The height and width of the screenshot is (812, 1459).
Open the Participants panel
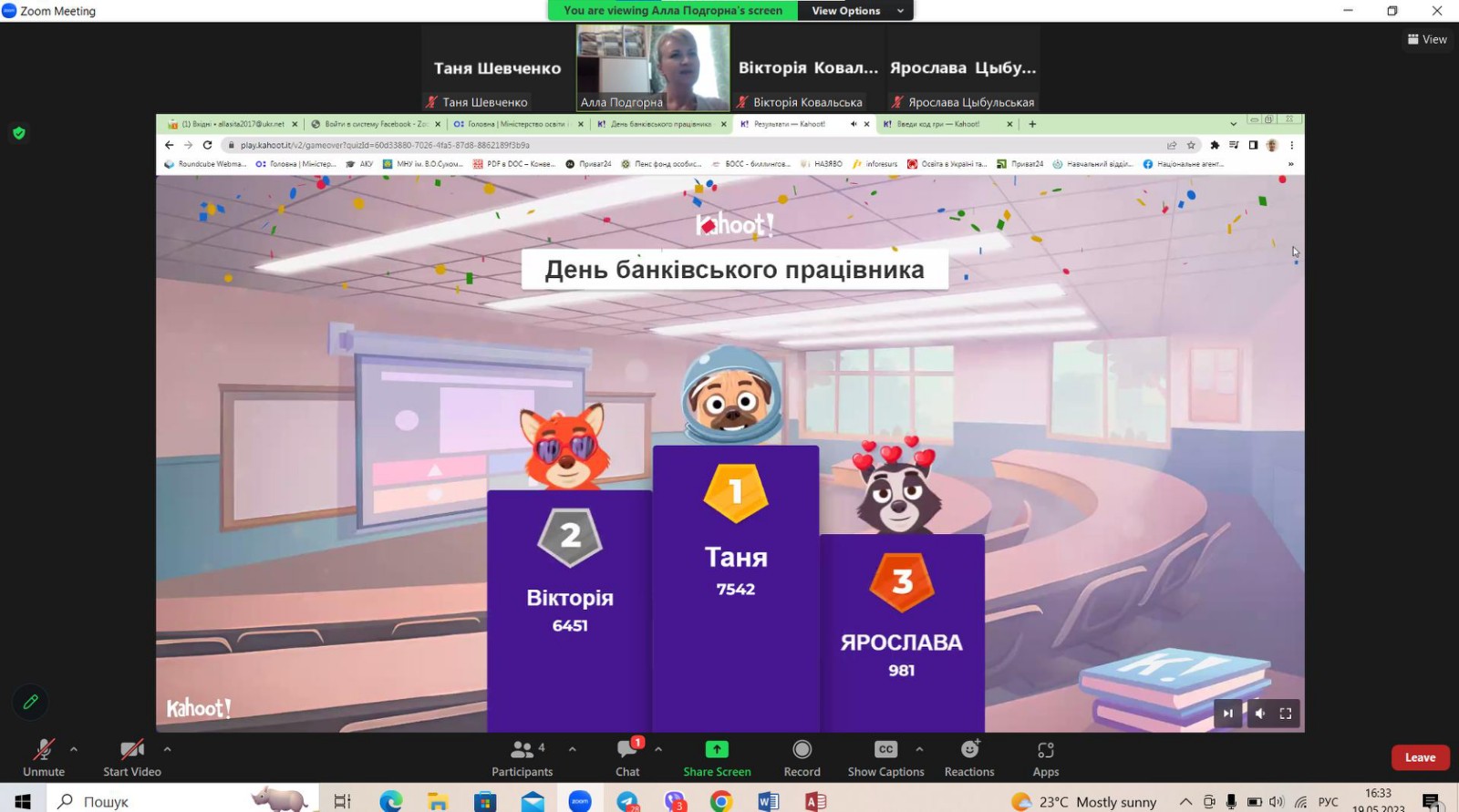coord(522,757)
